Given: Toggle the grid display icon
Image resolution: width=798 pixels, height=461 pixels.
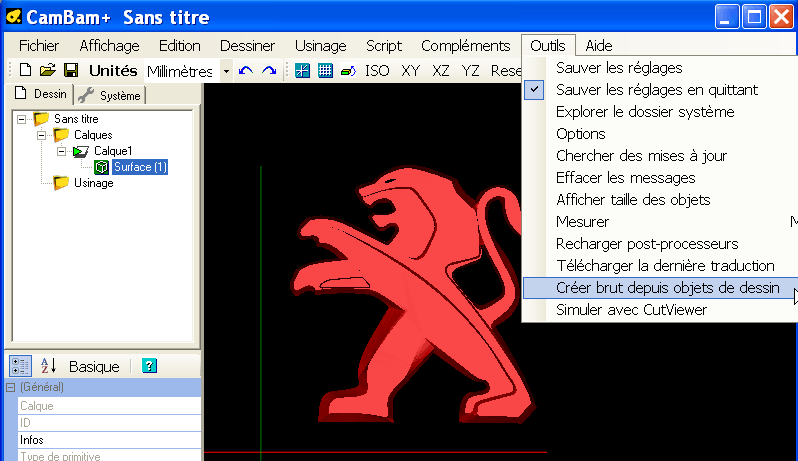Looking at the screenshot, I should click(325, 71).
